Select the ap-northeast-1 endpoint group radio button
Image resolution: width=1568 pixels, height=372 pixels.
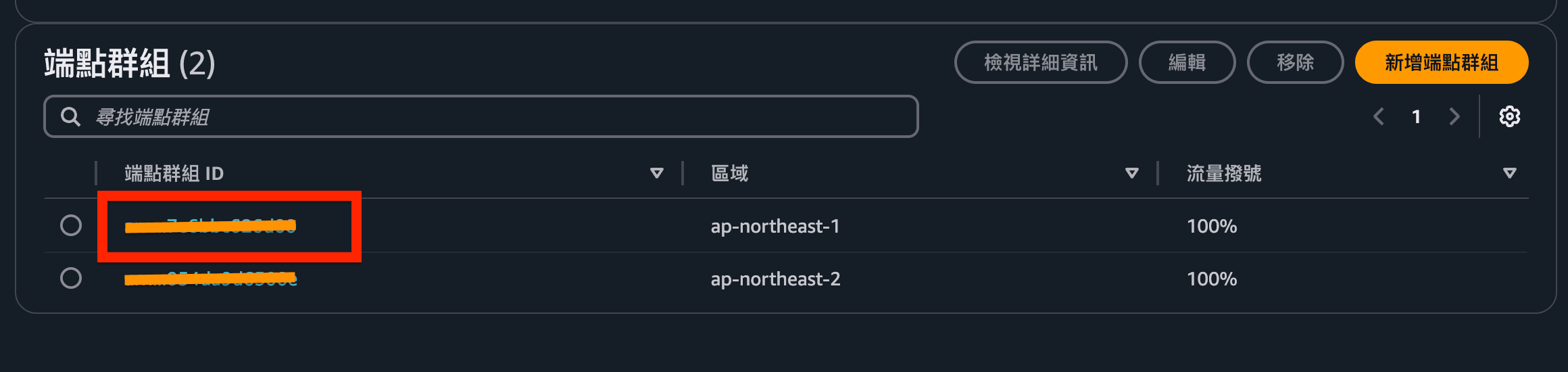tap(71, 225)
